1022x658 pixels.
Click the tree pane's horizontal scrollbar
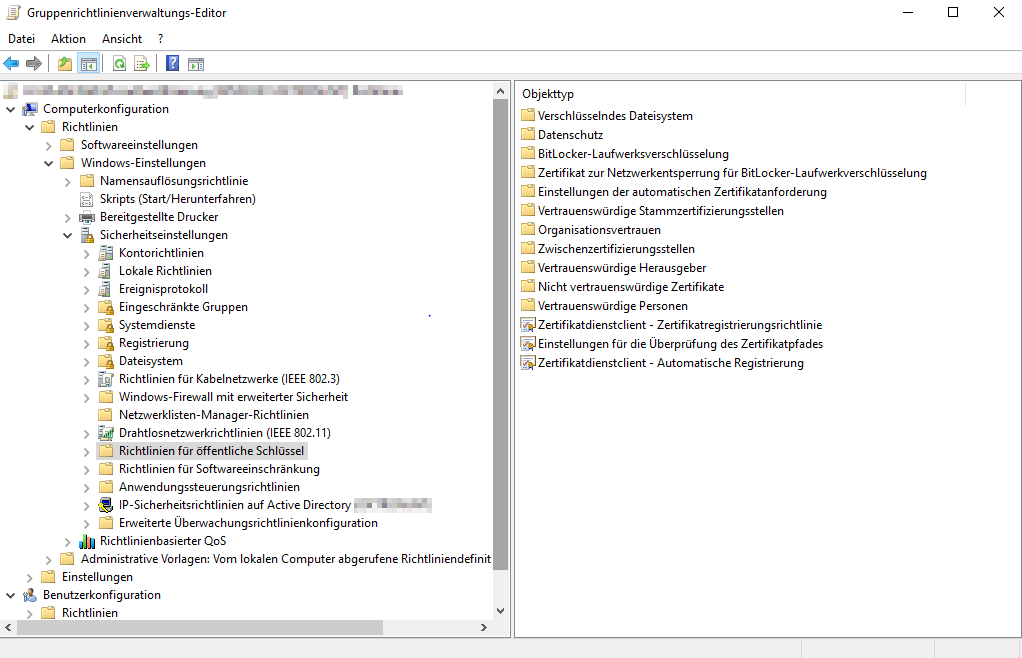(x=200, y=628)
